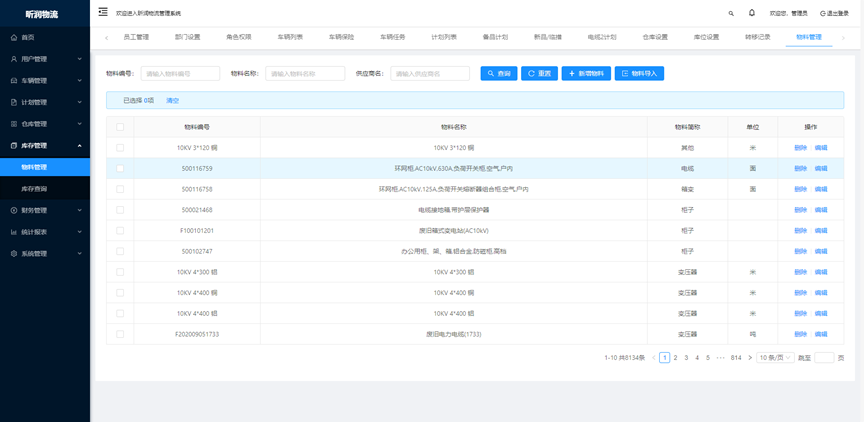The image size is (864, 422).
Task: Check the row with code 500102747
Action: pyautogui.click(x=120, y=251)
